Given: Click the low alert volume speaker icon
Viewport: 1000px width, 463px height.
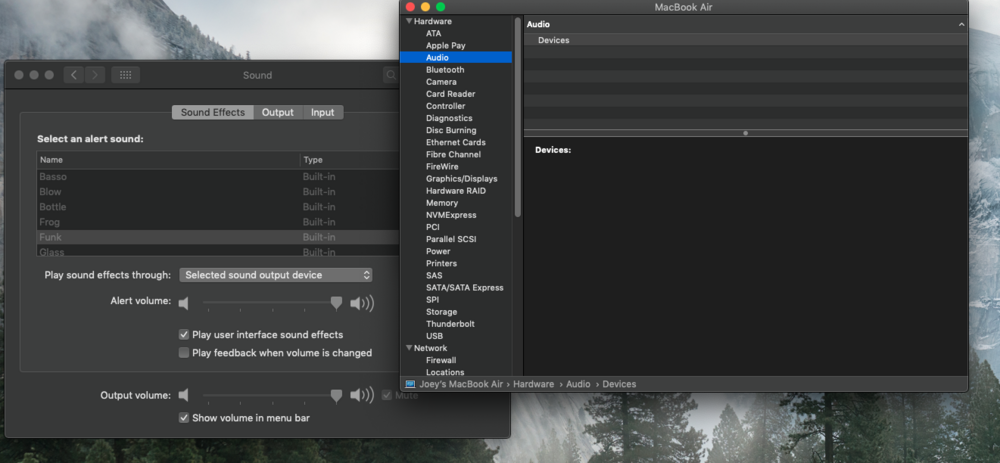Looking at the screenshot, I should point(184,303).
